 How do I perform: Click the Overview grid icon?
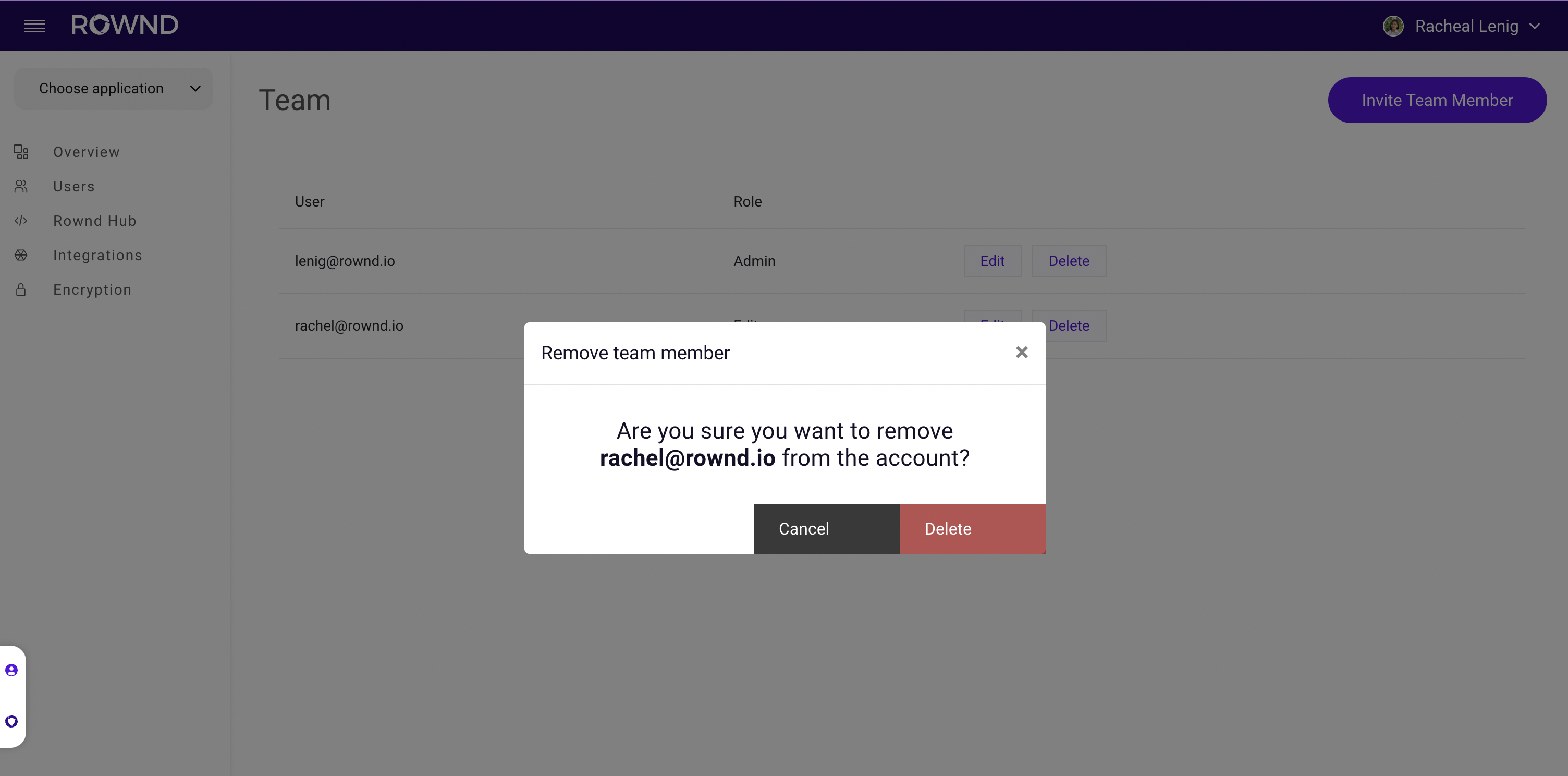(21, 152)
